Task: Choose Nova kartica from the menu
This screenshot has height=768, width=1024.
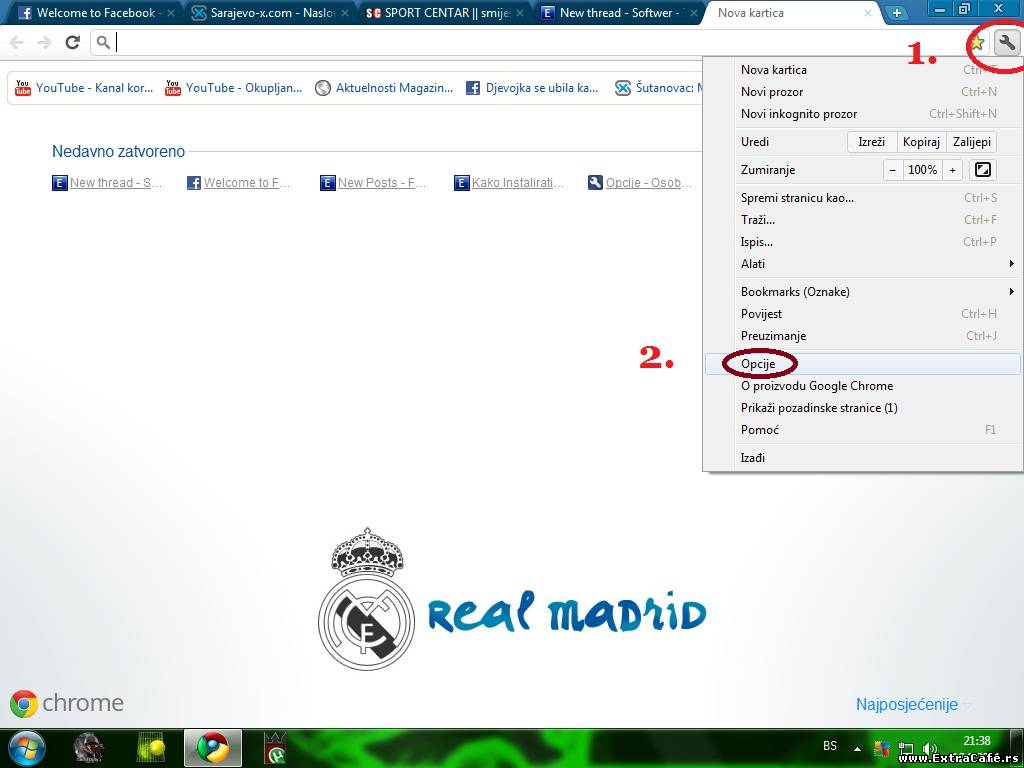Action: [863, 70]
